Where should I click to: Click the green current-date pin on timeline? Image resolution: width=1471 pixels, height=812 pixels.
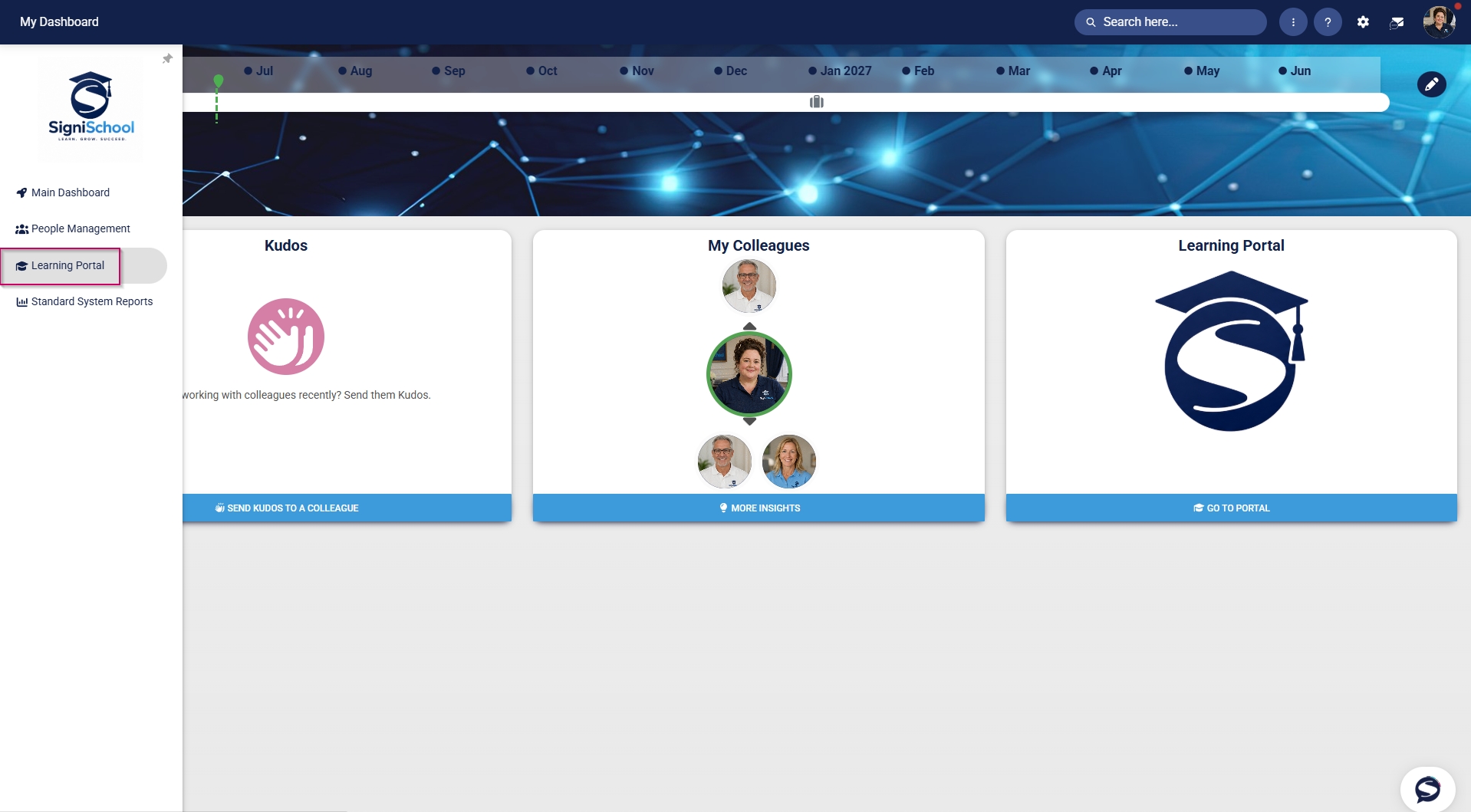click(219, 81)
